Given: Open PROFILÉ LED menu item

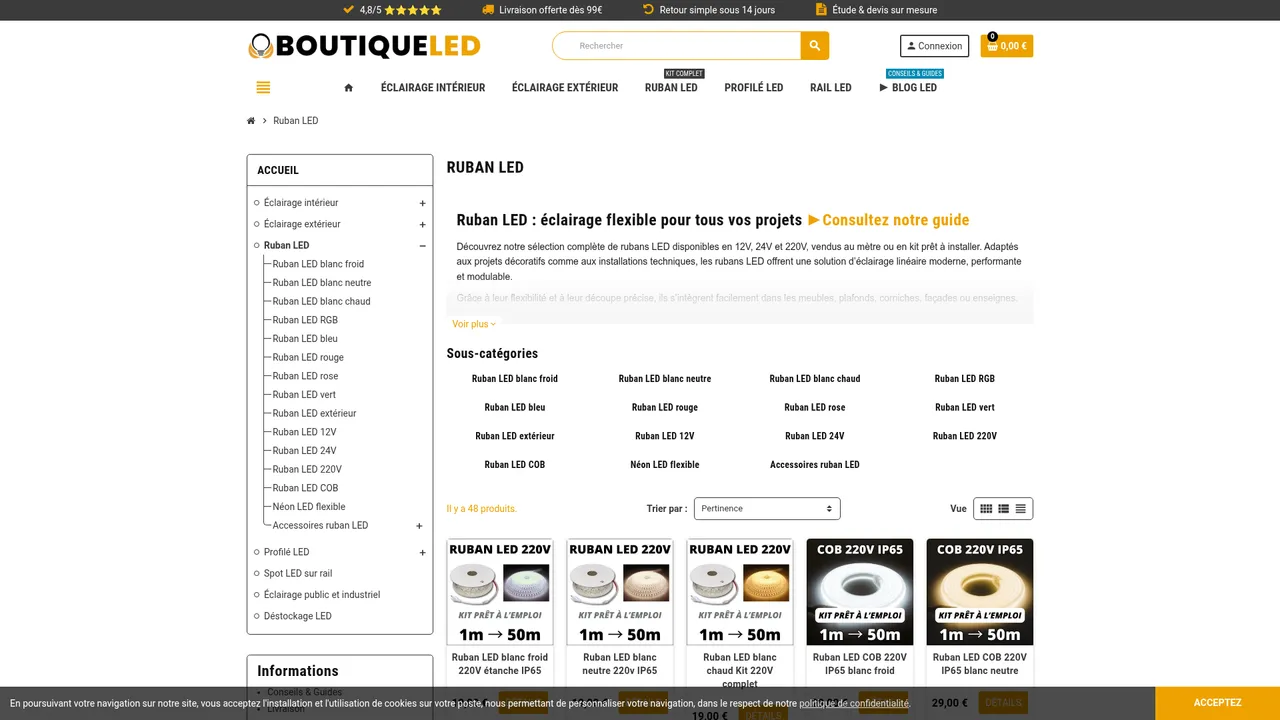Looking at the screenshot, I should [754, 88].
